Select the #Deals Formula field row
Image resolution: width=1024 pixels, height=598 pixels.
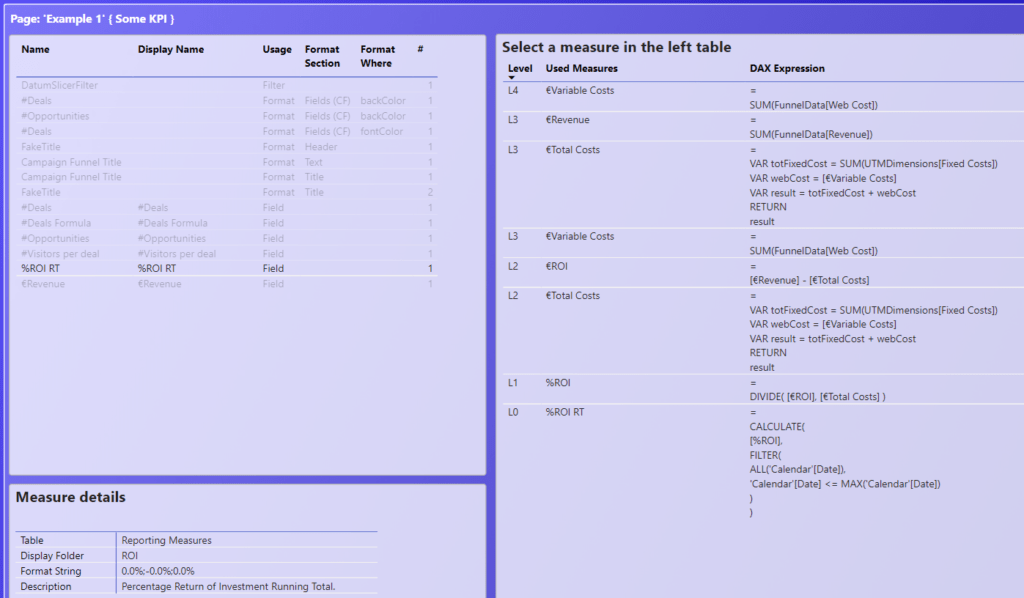tap(56, 223)
